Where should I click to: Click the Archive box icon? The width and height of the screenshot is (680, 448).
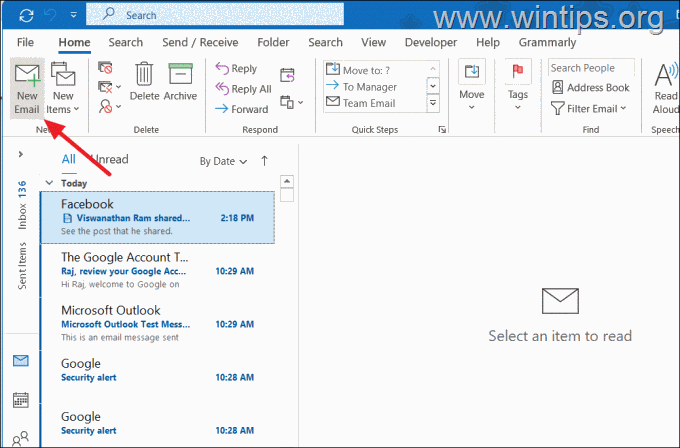tap(180, 81)
